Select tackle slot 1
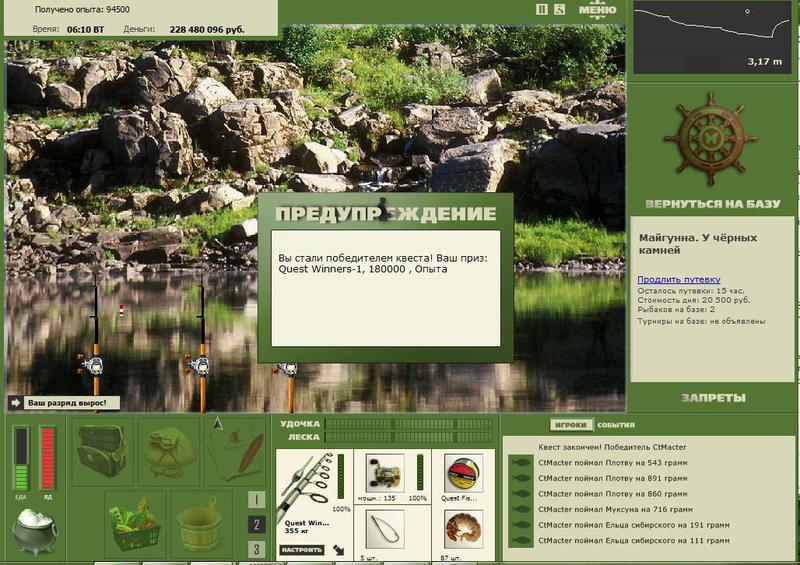The height and width of the screenshot is (565, 800). click(257, 499)
